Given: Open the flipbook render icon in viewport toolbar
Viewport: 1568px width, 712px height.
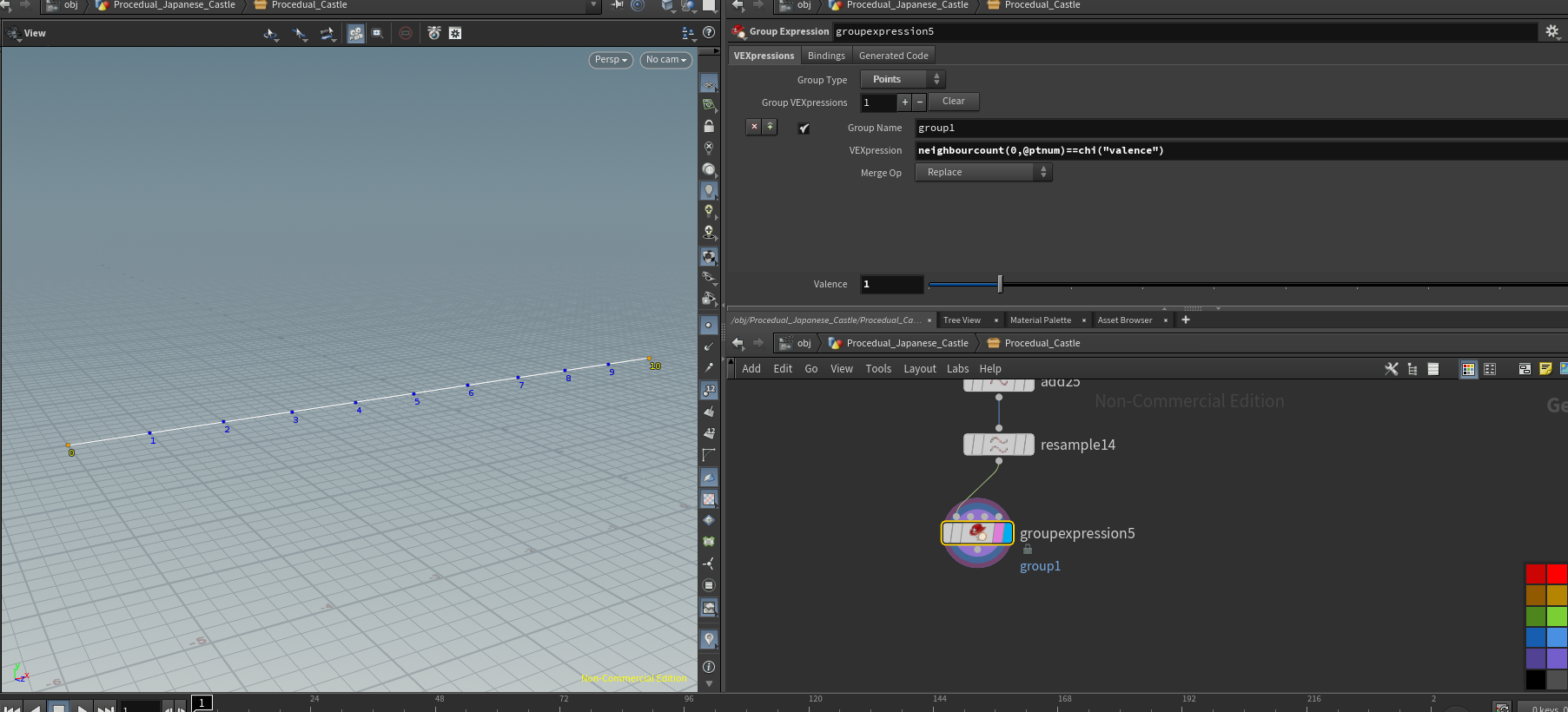Looking at the screenshot, I should pyautogui.click(x=434, y=33).
